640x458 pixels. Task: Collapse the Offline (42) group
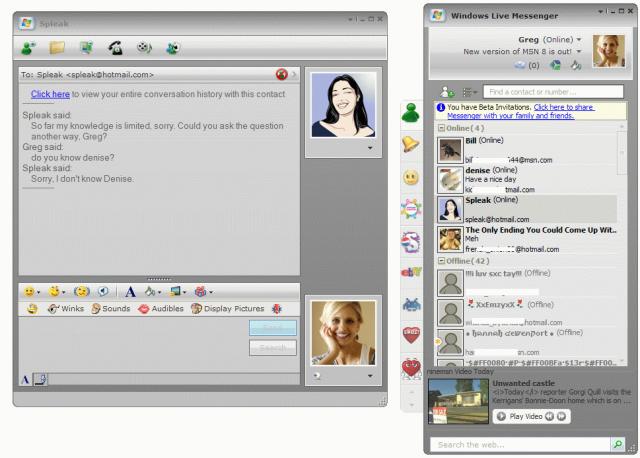coord(441,260)
